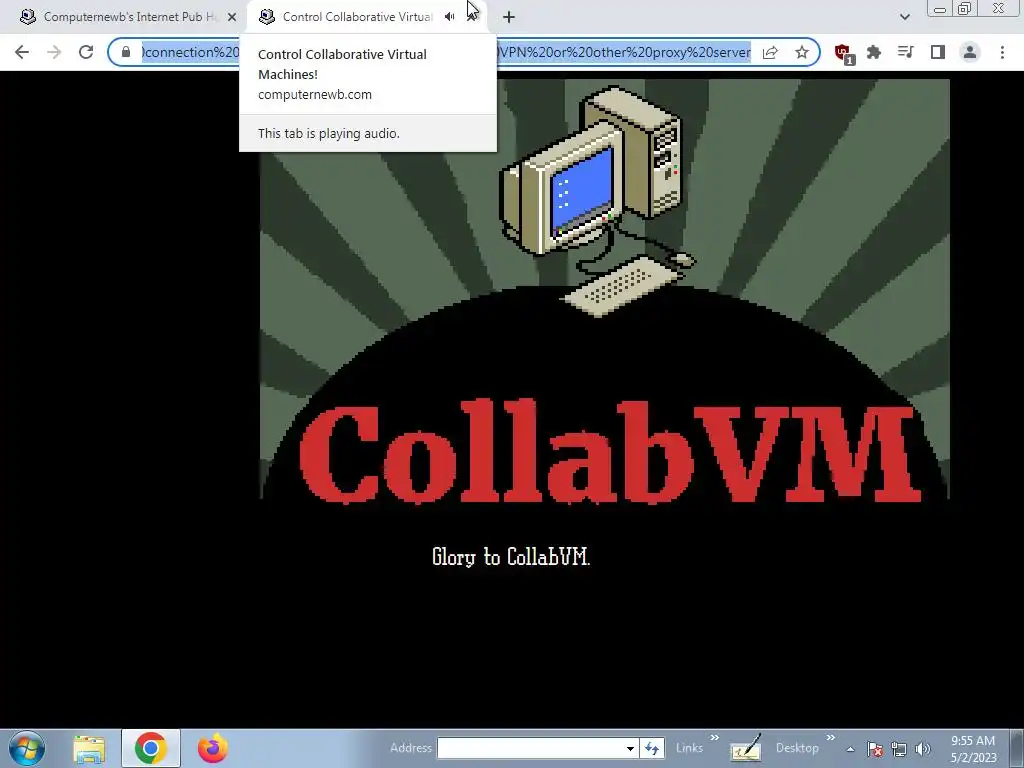1024x768 pixels.
Task: Open network status tray icon
Action: pos(899,749)
